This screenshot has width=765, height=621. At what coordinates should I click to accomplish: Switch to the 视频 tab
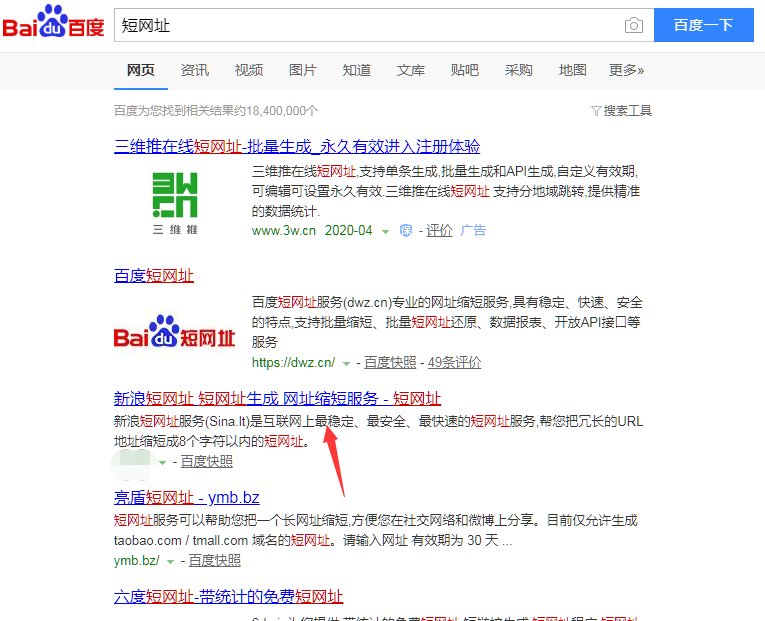click(x=249, y=70)
